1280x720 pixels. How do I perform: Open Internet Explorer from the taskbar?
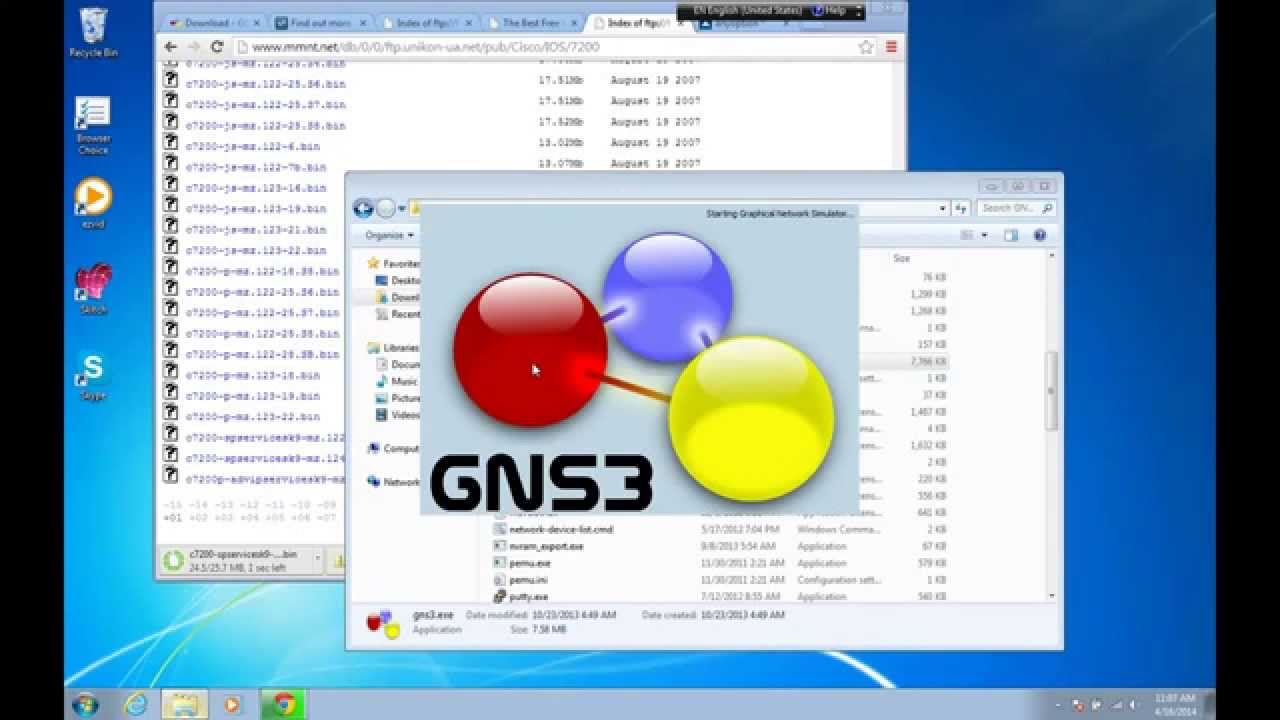(136, 704)
